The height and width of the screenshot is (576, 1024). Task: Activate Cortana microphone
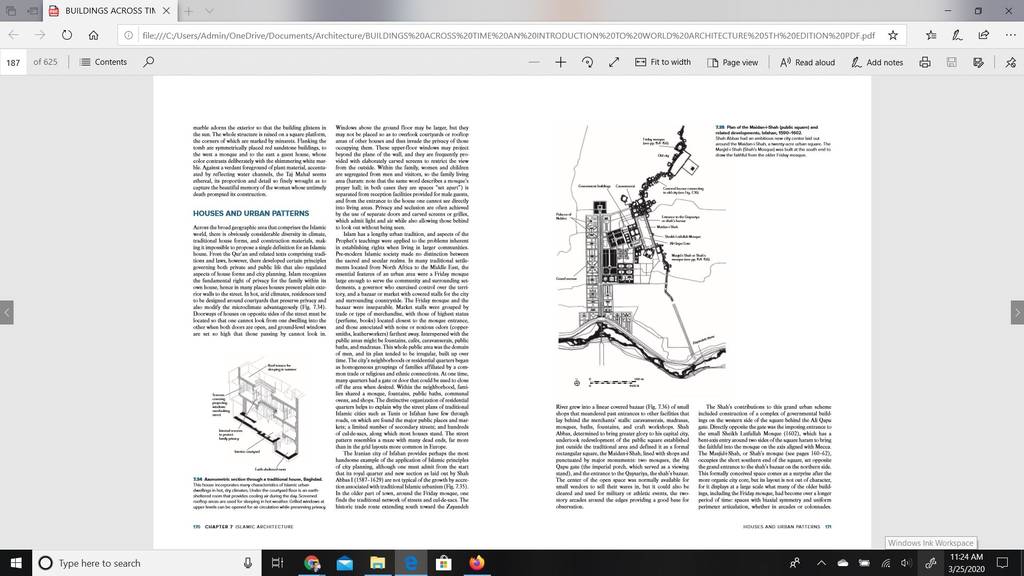pos(248,563)
